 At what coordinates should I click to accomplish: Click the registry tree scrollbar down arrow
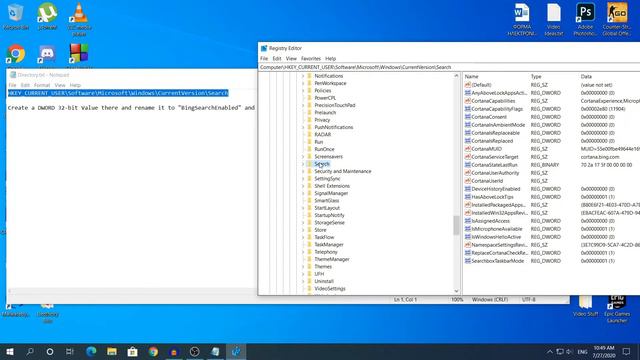click(x=456, y=291)
